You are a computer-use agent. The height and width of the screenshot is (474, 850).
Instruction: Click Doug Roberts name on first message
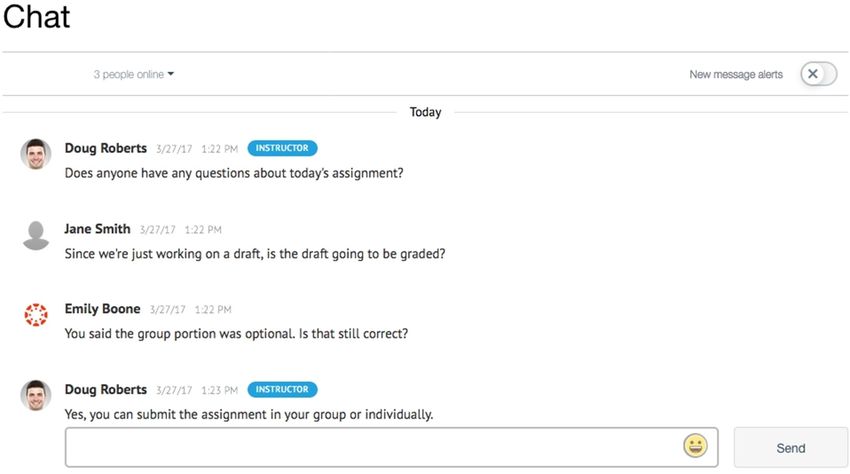[x=106, y=148]
